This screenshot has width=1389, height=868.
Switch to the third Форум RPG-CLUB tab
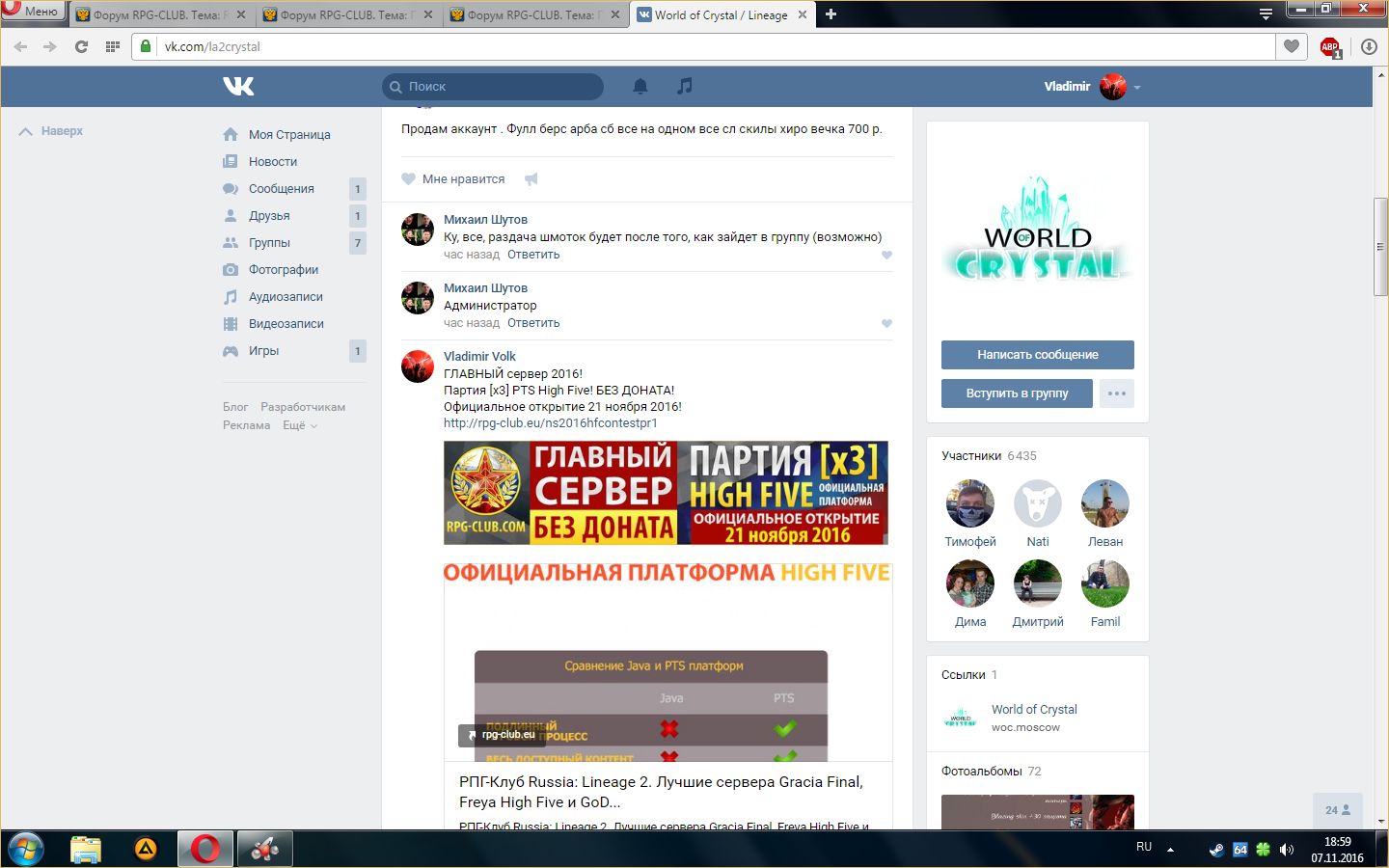[x=533, y=14]
